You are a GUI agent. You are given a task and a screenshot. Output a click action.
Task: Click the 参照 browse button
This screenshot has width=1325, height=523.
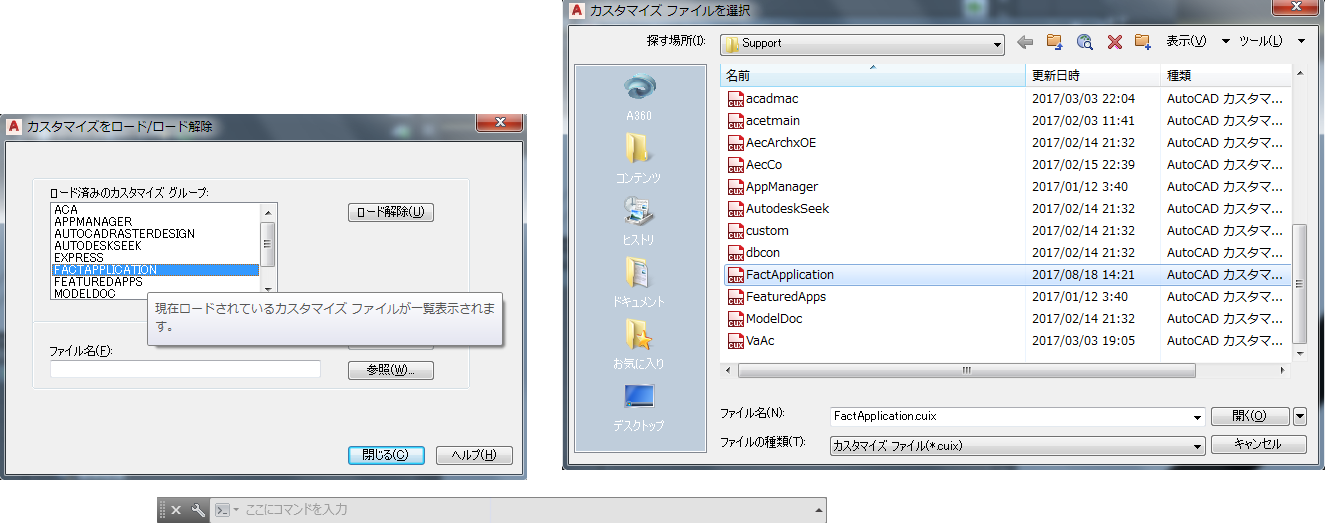[391, 370]
